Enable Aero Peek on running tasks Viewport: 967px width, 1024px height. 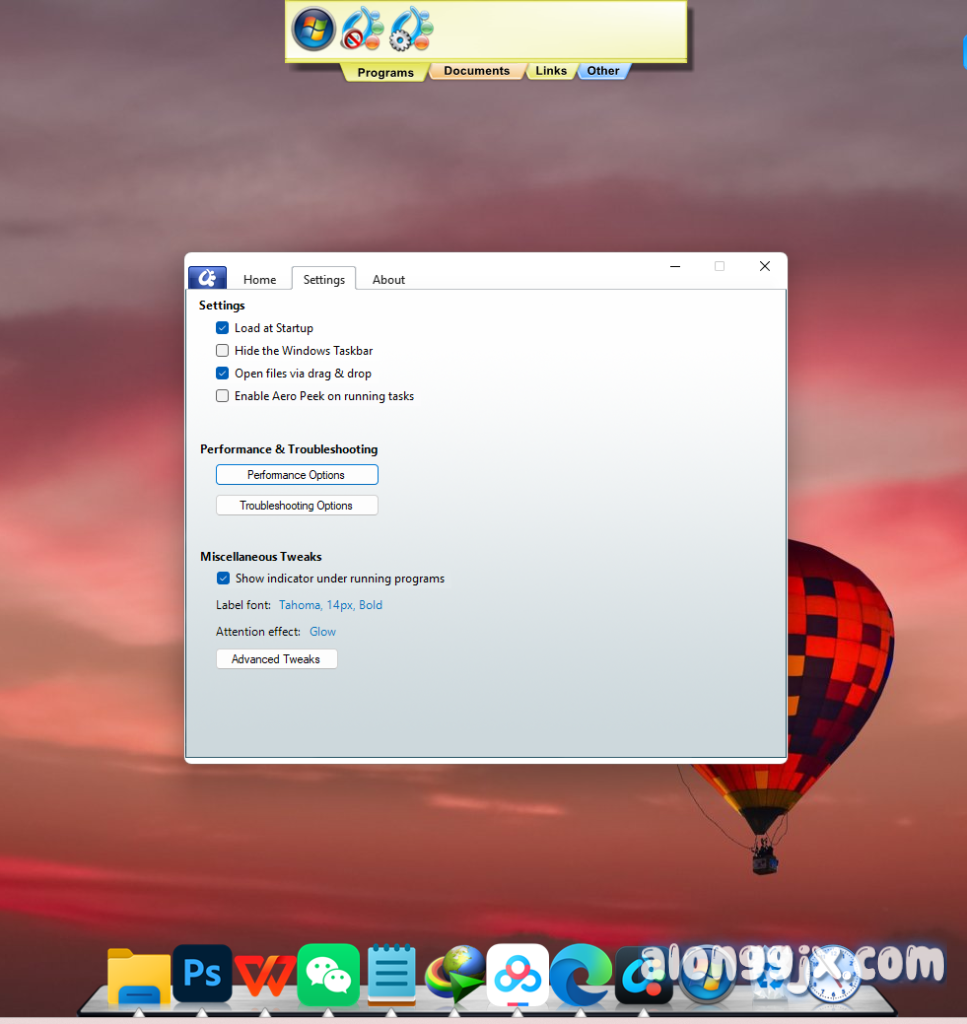(222, 396)
